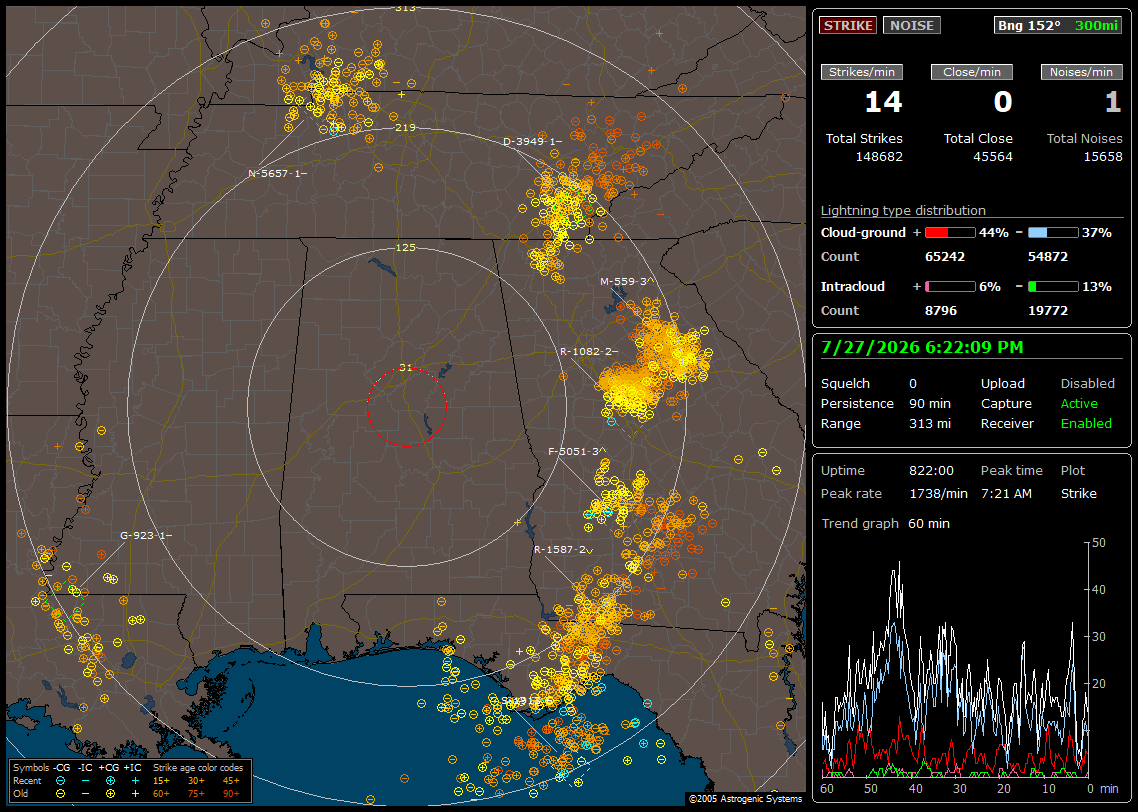
Task: Select the NOISE mode button
Action: pos(912,25)
